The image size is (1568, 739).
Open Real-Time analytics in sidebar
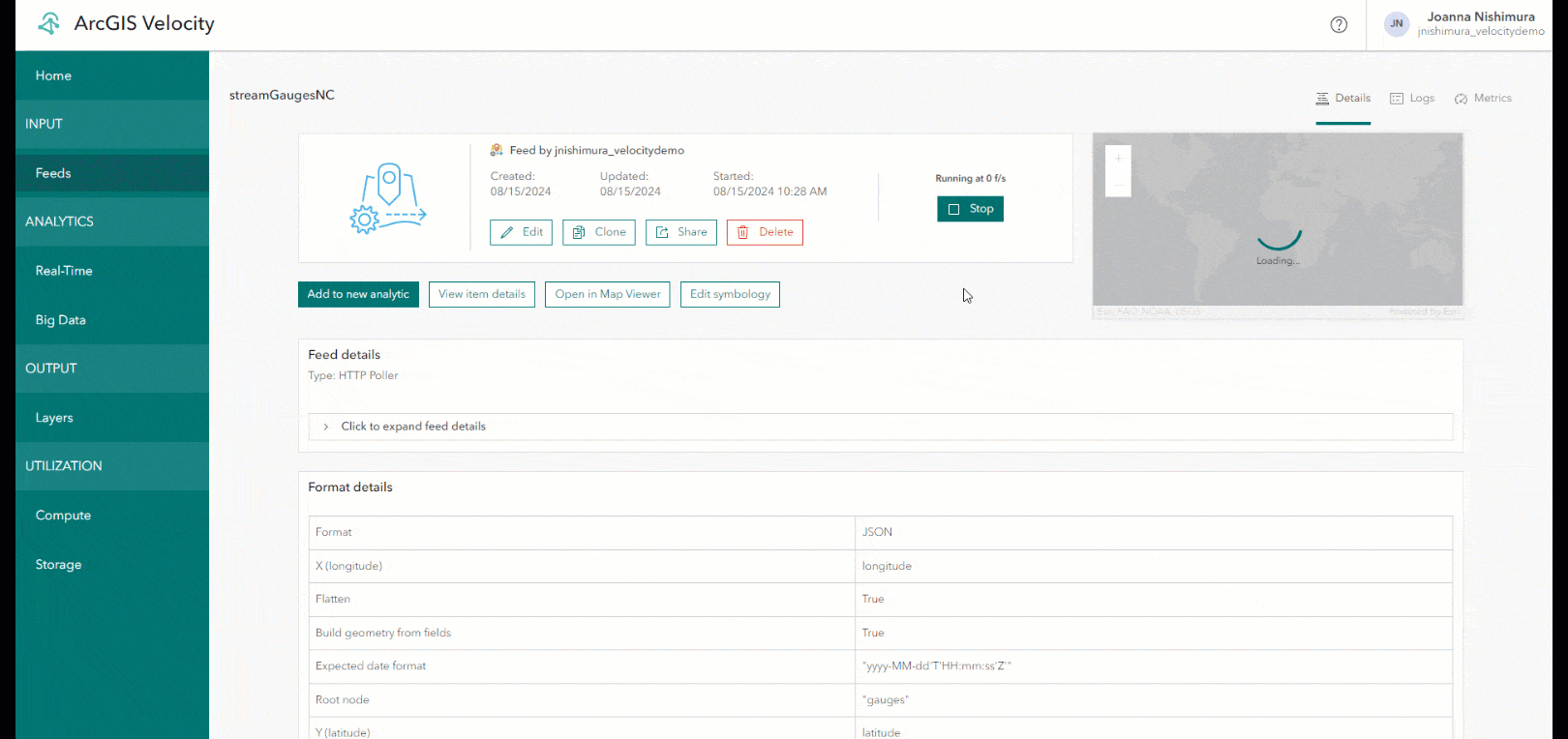coord(112,271)
